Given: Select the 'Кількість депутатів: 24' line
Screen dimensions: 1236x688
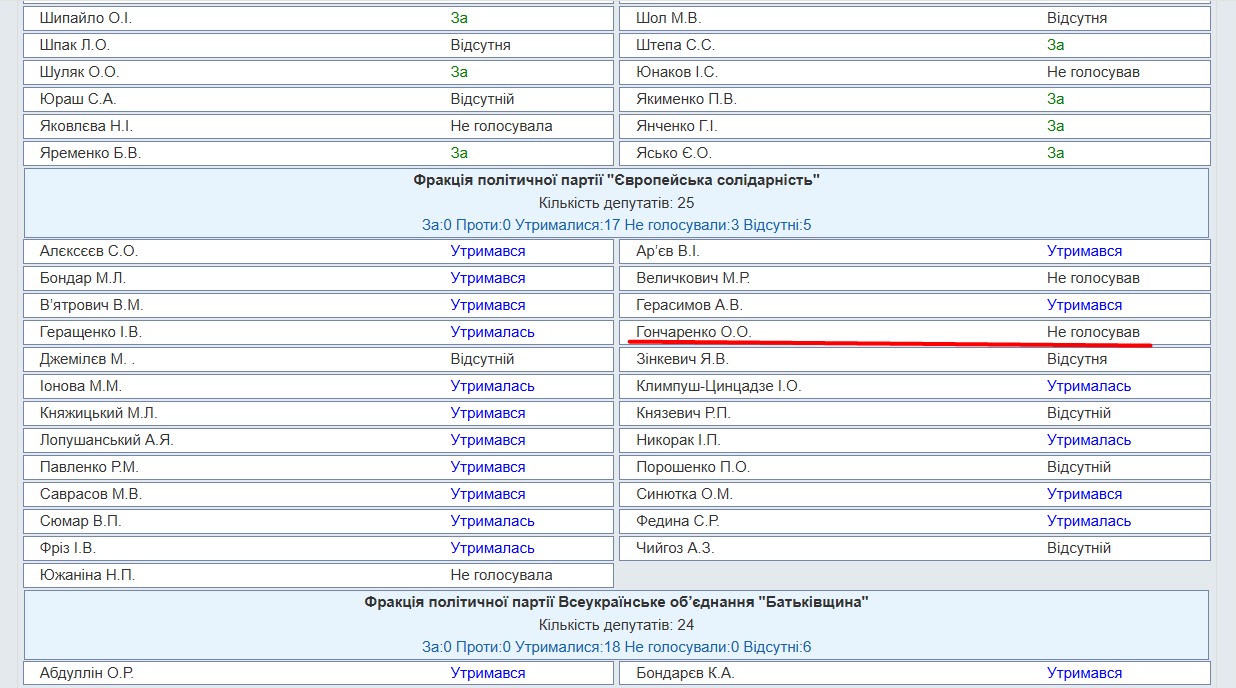Looking at the screenshot, I should pyautogui.click(x=617, y=625).
